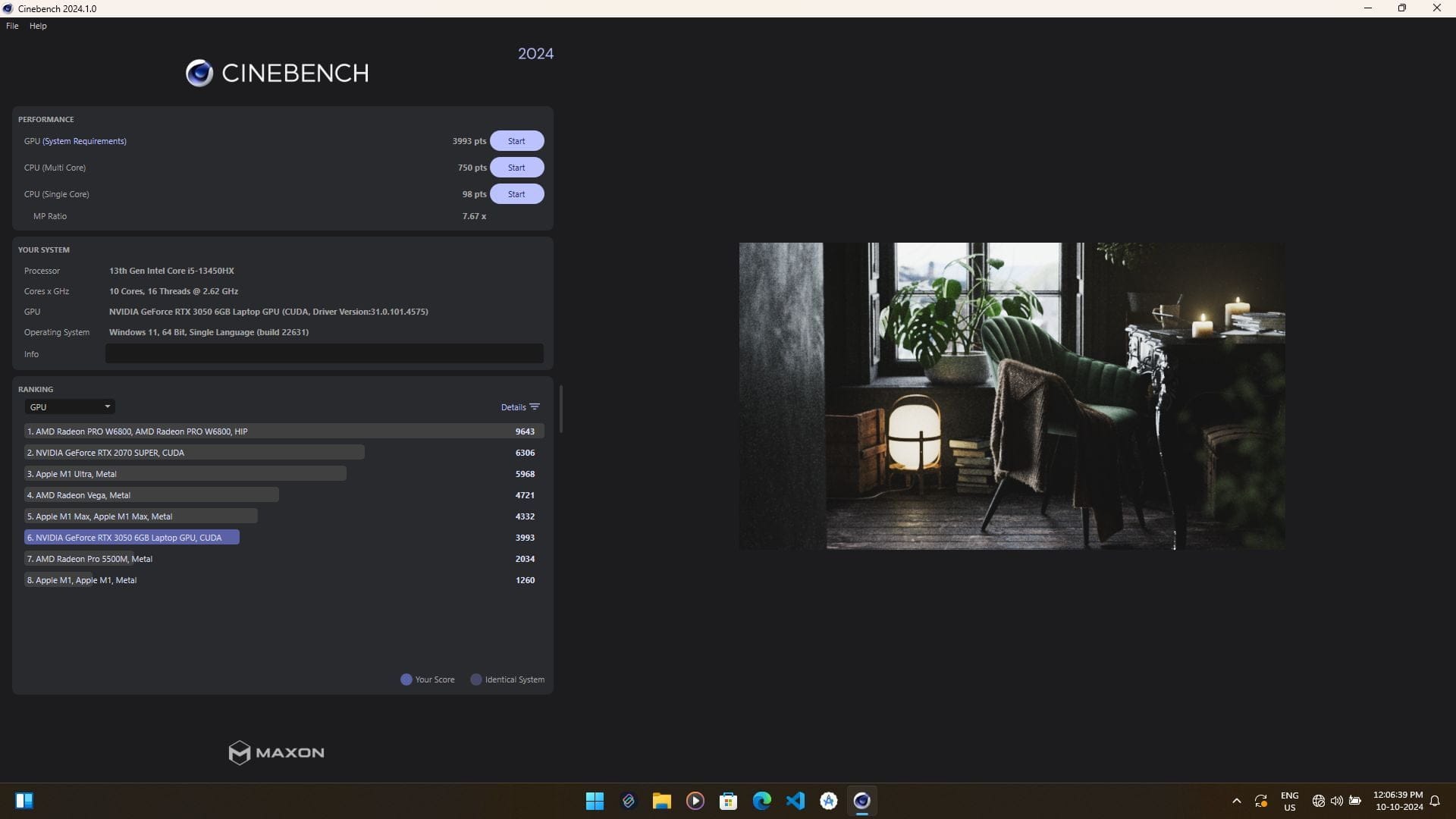This screenshot has height=819, width=1456.
Task: Launch Microsoft Edge from the taskbar
Action: [762, 801]
